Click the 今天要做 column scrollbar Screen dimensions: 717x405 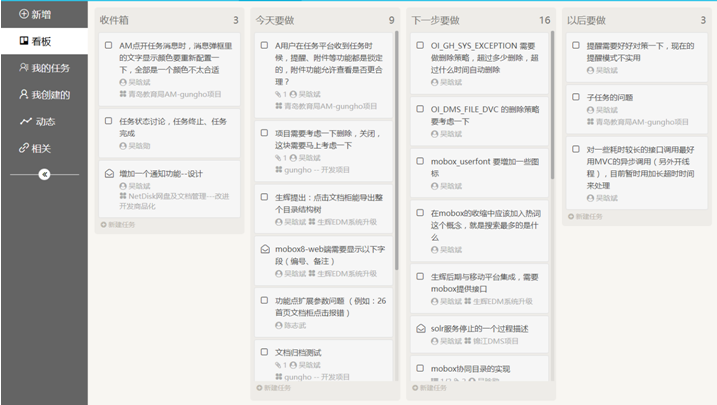tap(397, 150)
